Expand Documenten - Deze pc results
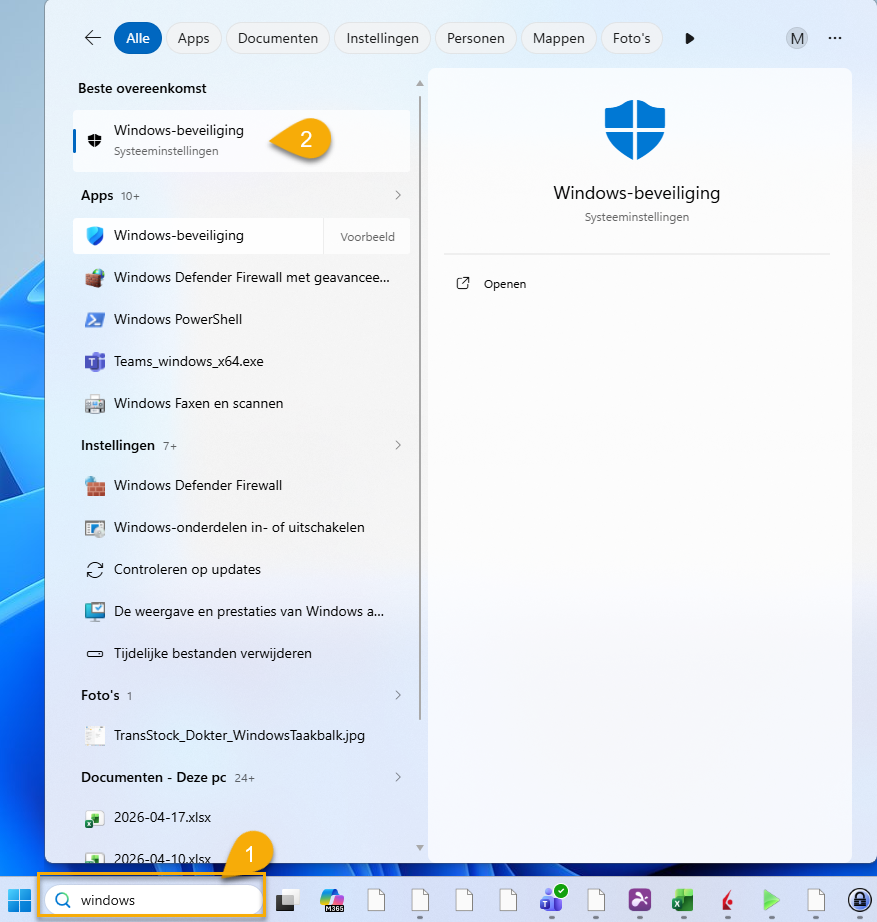The width and height of the screenshot is (877, 922). tap(398, 777)
